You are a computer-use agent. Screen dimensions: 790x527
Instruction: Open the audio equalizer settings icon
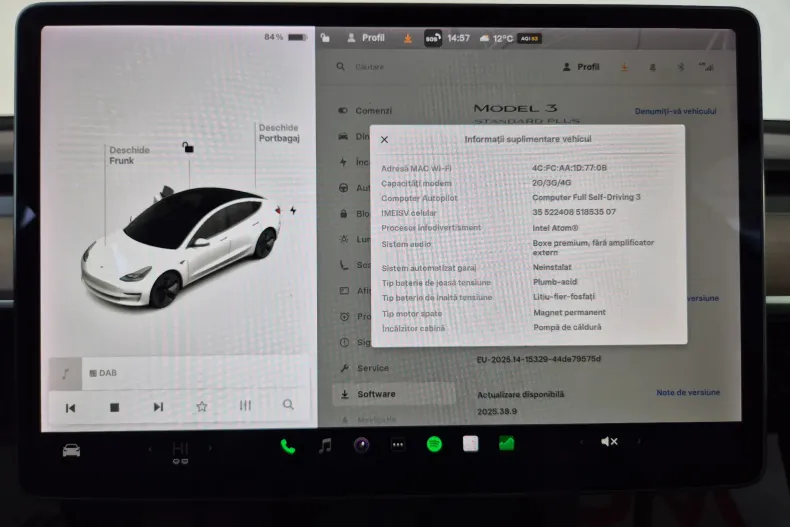pos(245,405)
